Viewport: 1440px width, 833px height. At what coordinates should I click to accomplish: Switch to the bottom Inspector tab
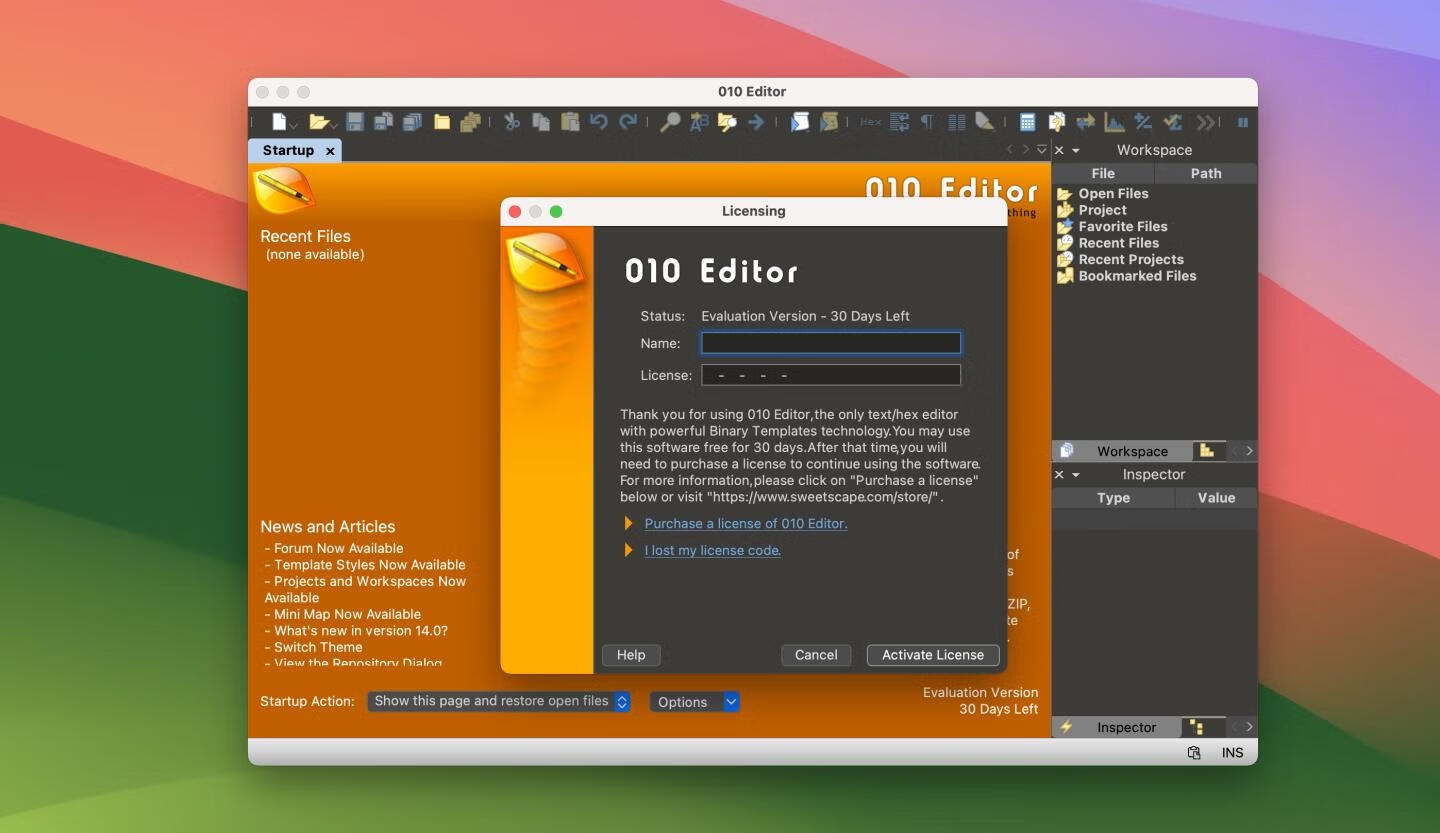click(1117, 727)
